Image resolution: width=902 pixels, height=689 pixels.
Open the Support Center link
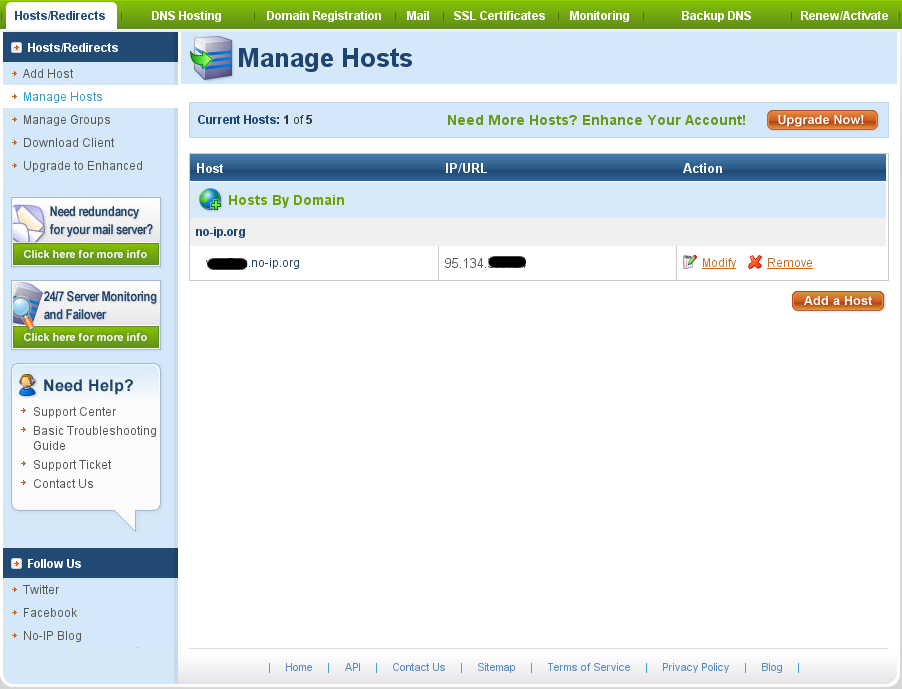coord(74,412)
